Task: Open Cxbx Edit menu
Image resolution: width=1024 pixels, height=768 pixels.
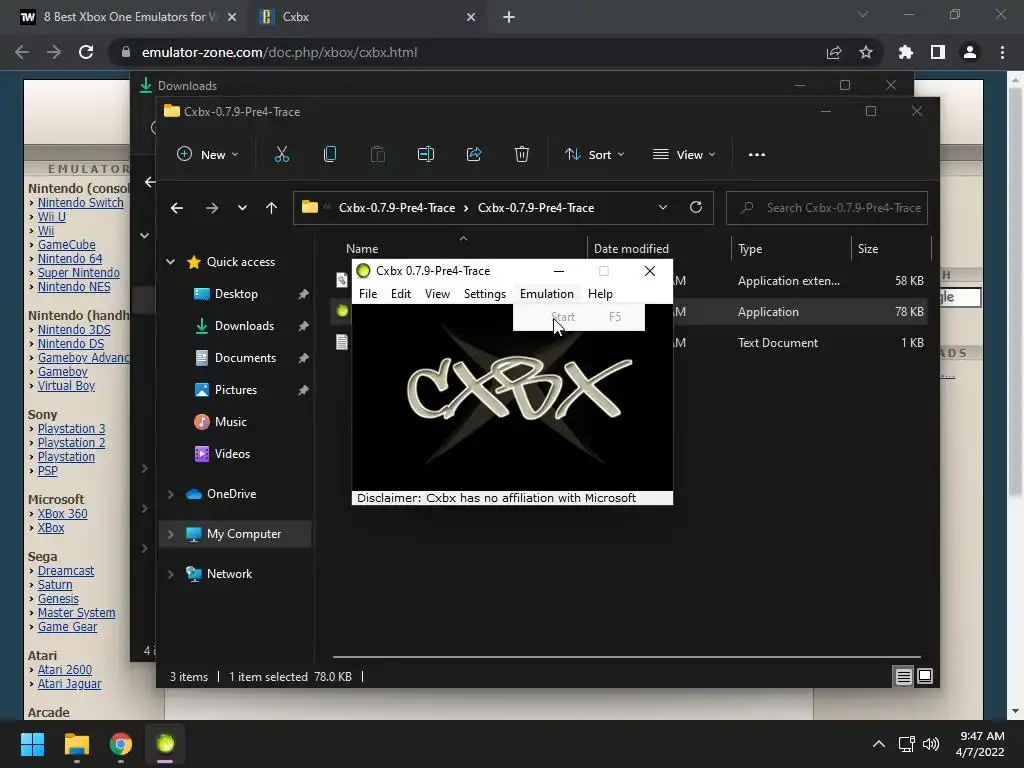Action: 401,294
